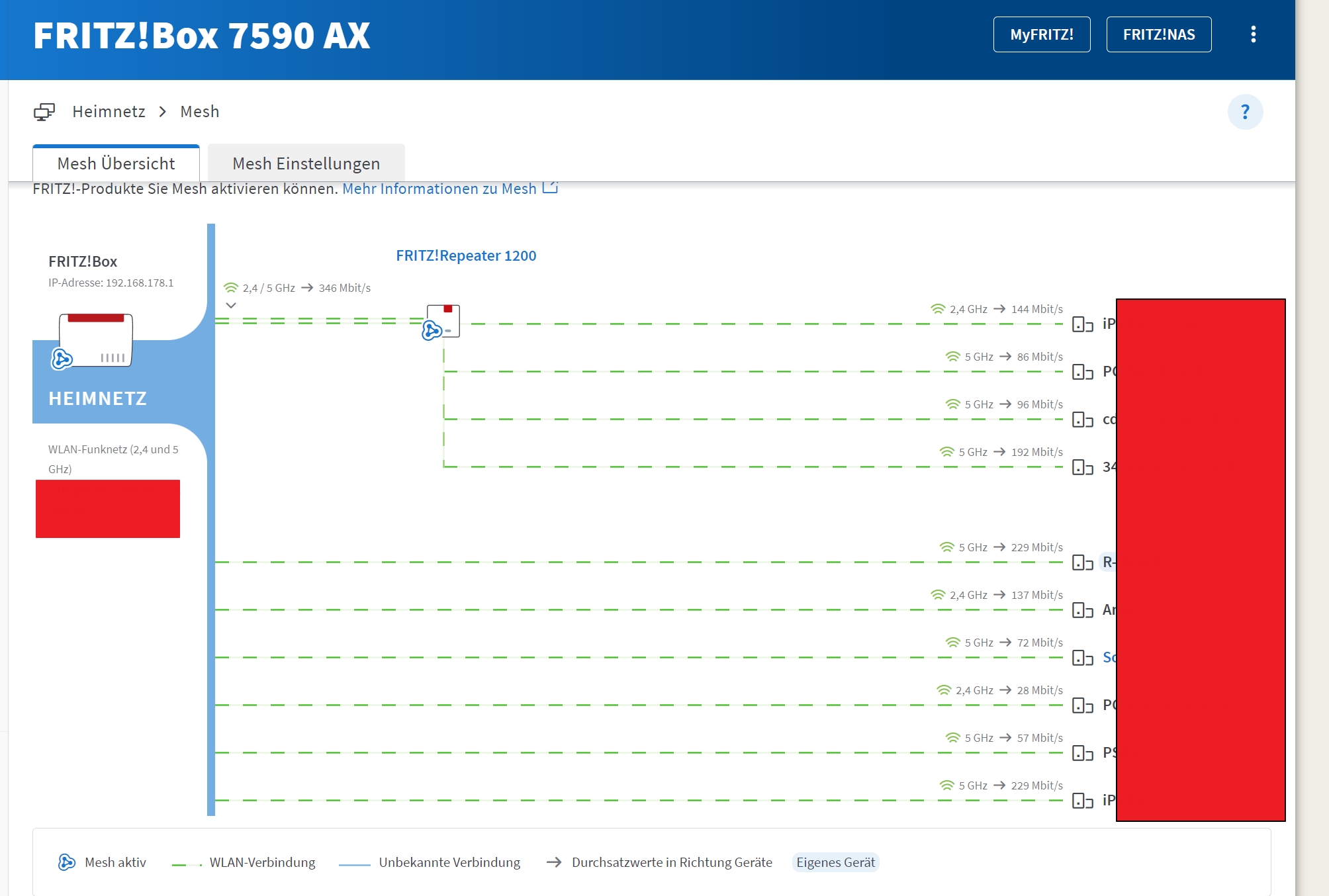Screen dimensions: 1329x896
Task: Open the help question mark icon
Action: tap(1245, 112)
